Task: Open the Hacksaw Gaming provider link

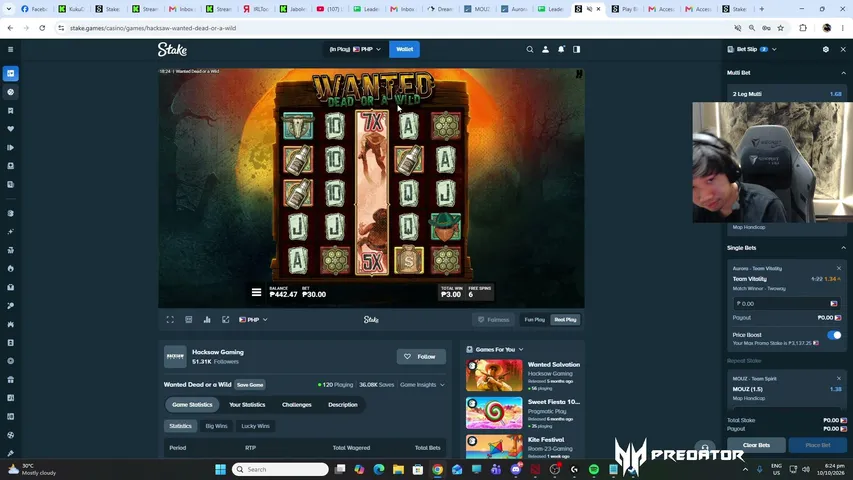Action: point(218,352)
